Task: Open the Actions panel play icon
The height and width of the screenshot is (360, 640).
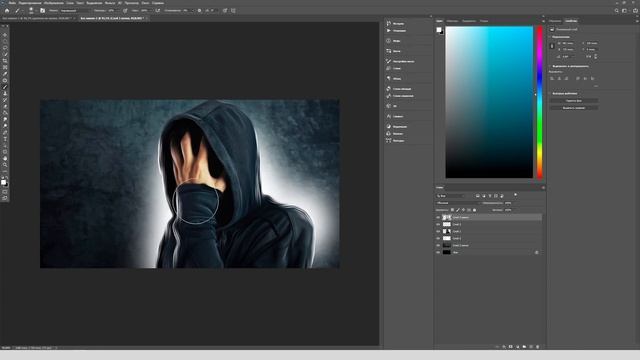Action: (x=389, y=31)
